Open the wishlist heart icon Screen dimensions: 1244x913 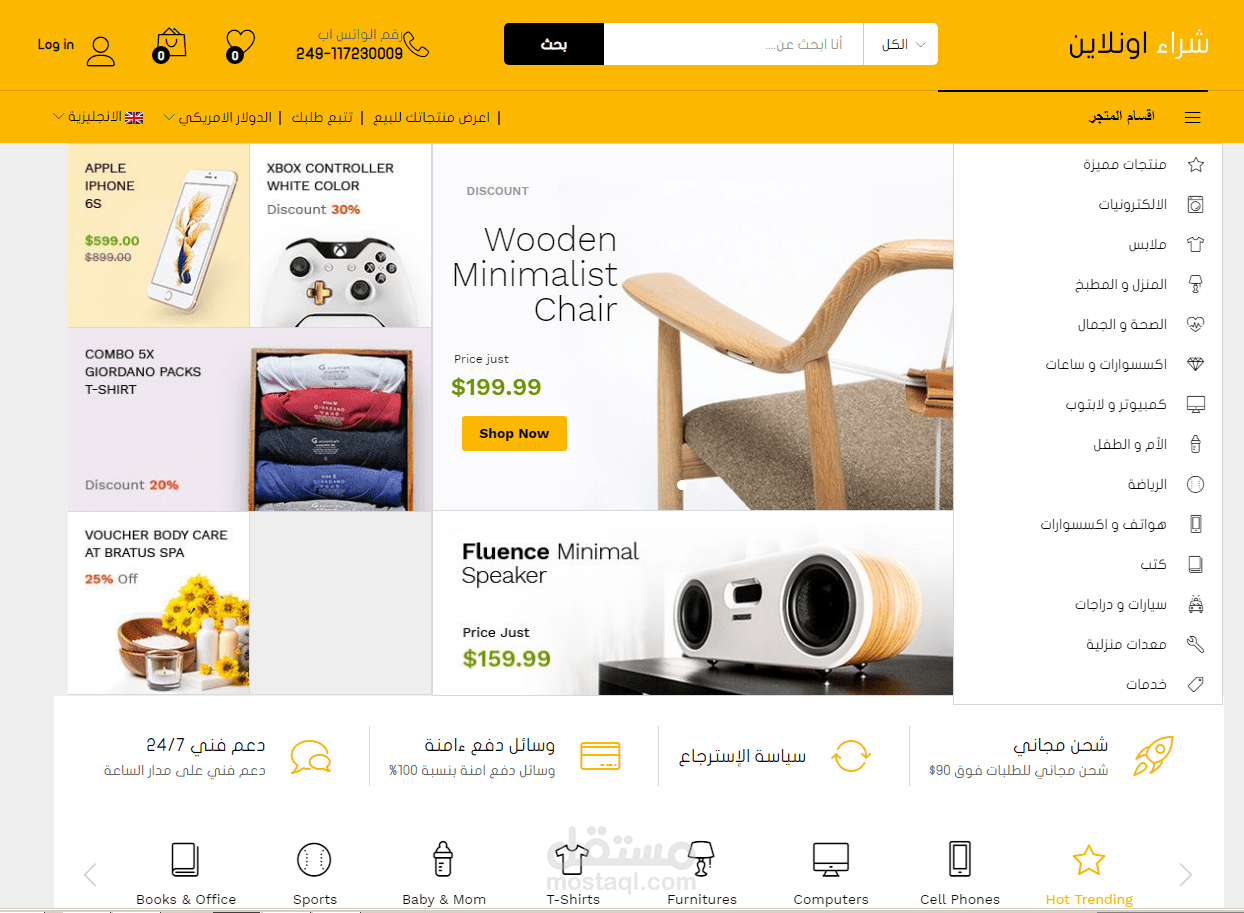click(x=240, y=45)
